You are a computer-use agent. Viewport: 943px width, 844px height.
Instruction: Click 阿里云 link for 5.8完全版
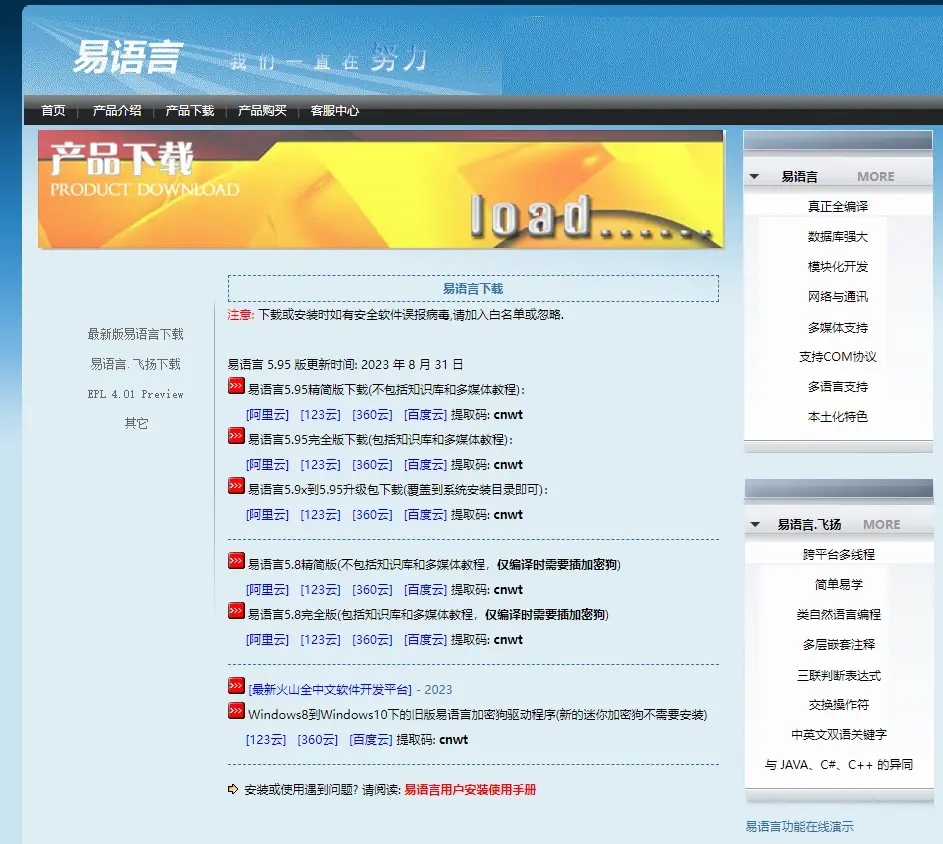coord(267,639)
